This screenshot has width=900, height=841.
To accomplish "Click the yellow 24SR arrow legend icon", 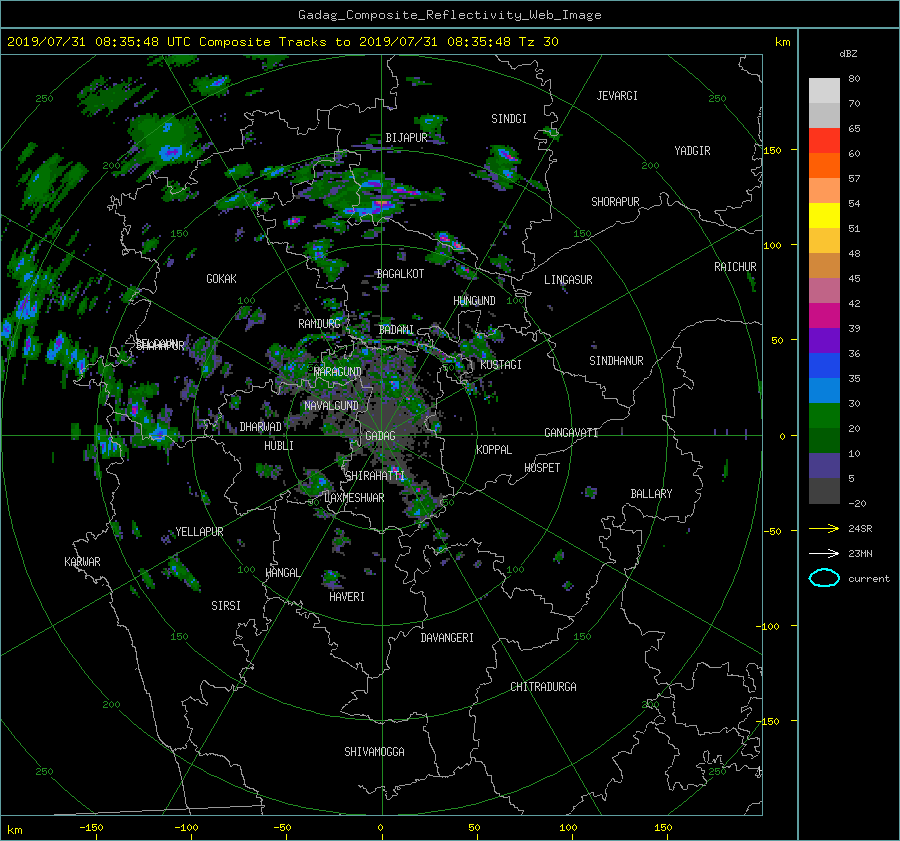I will (x=824, y=529).
